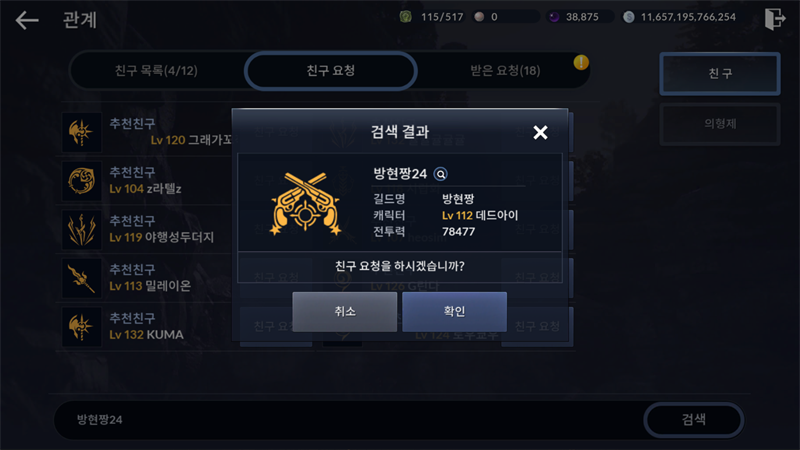Screen dimensions: 800x450
Task: Go back with the arrow icon
Action: [27, 20]
